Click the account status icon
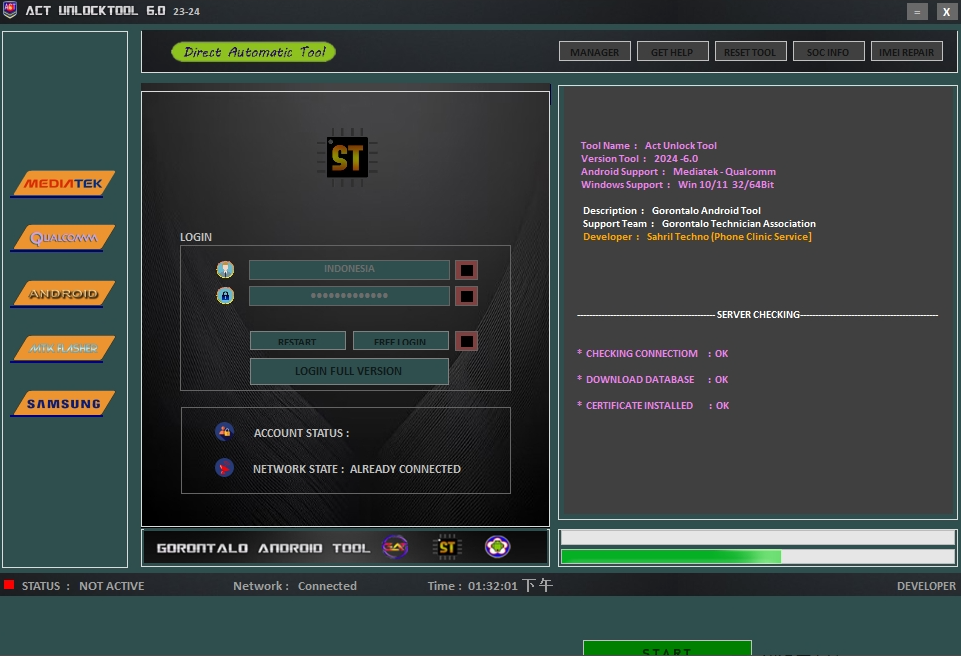 pos(224,432)
